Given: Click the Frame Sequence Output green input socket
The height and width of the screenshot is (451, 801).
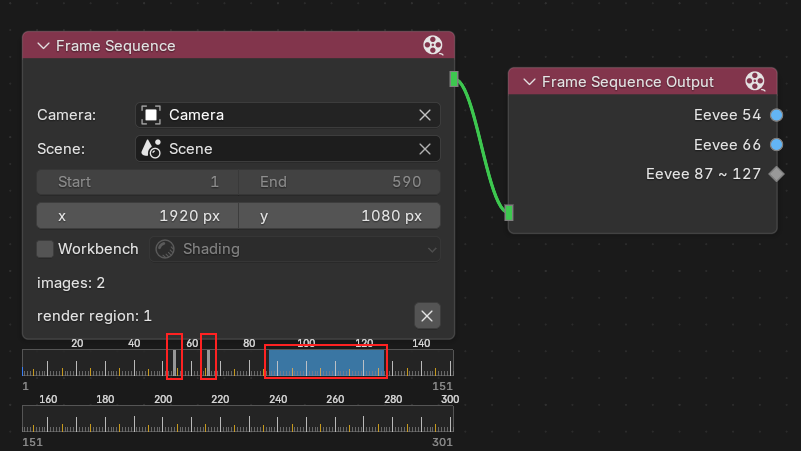Looking at the screenshot, I should coord(509,212).
